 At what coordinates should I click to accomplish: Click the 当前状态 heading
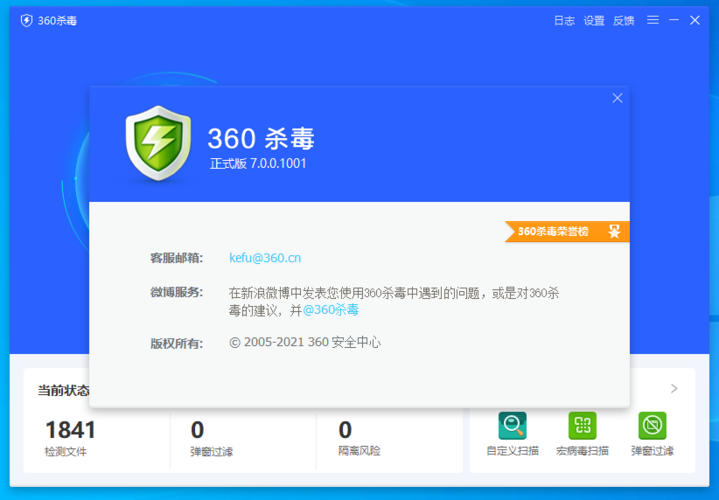point(63,390)
